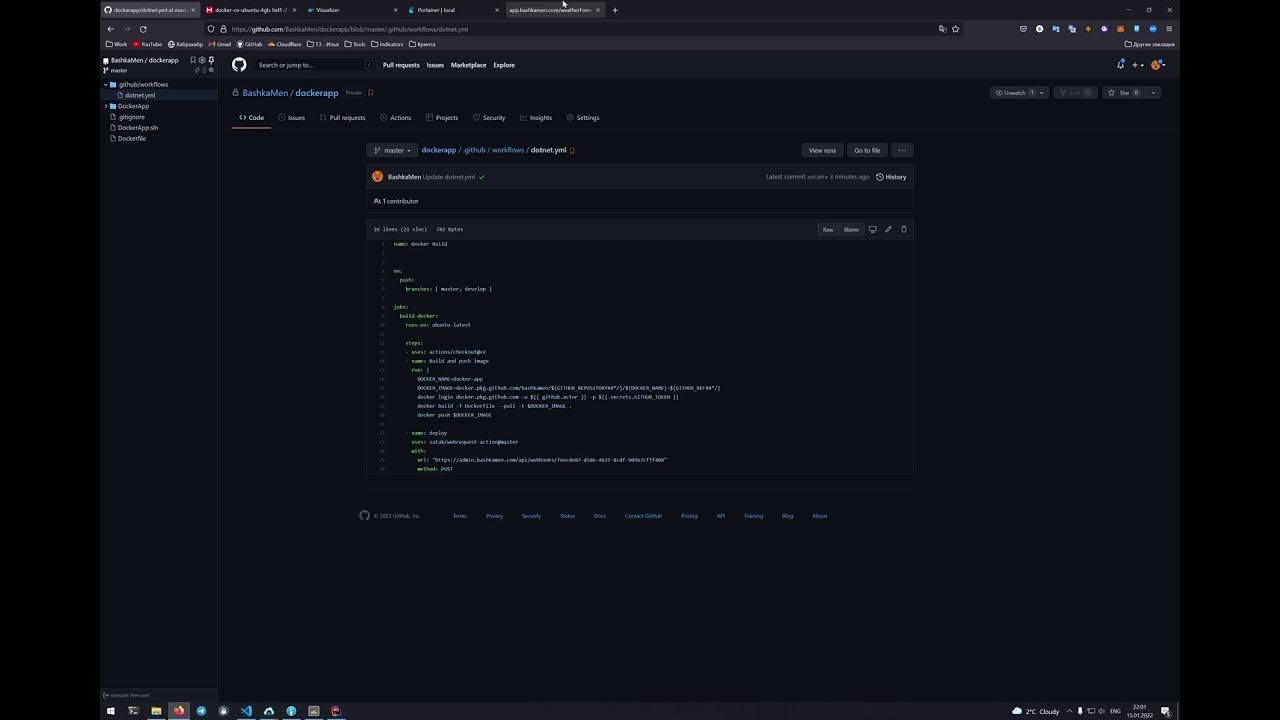1280x720 pixels.
Task: Open the Unwatch dropdown arrow
Action: click(1041, 93)
